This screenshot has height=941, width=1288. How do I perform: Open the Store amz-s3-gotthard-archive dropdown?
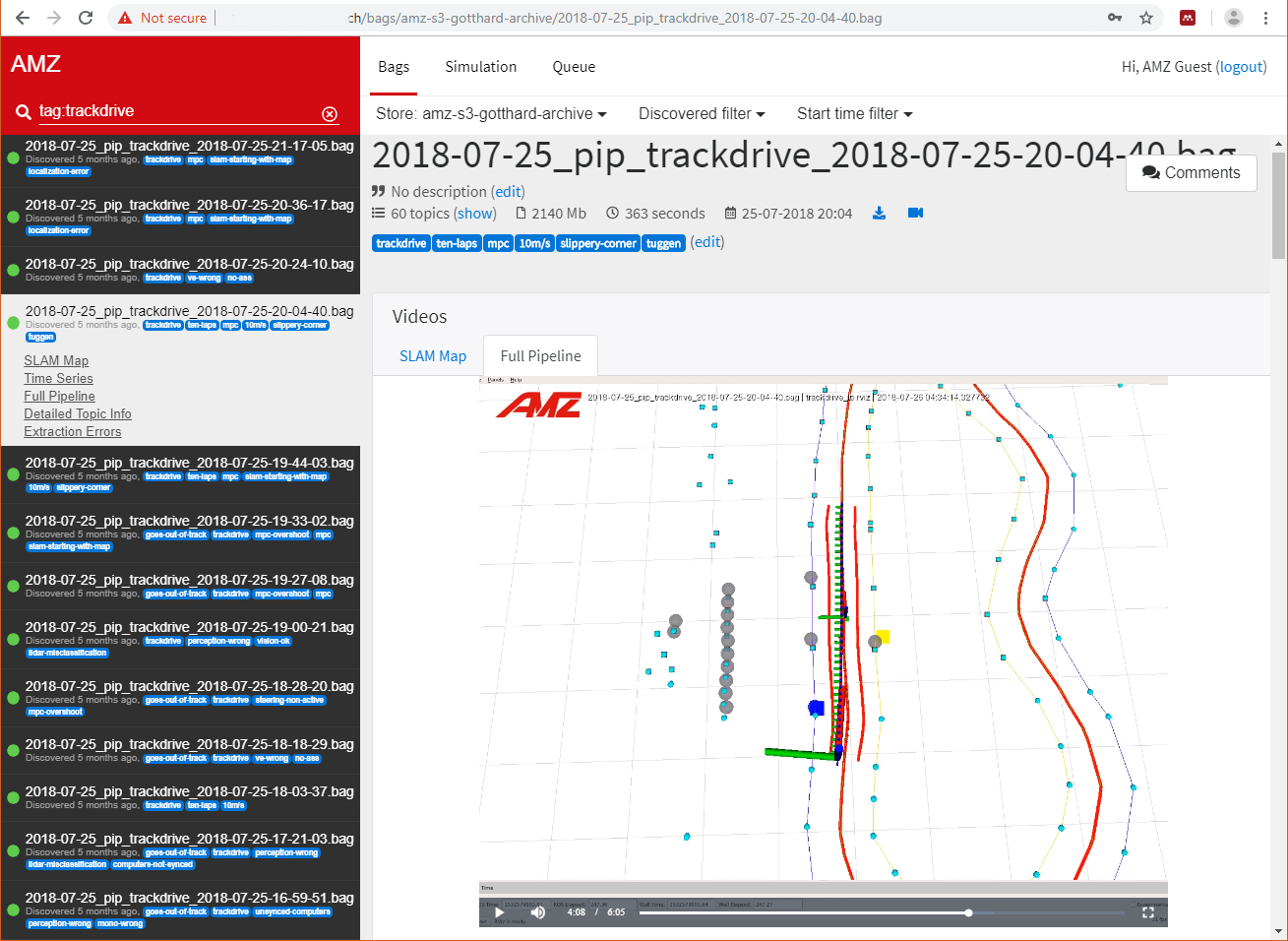[491, 114]
